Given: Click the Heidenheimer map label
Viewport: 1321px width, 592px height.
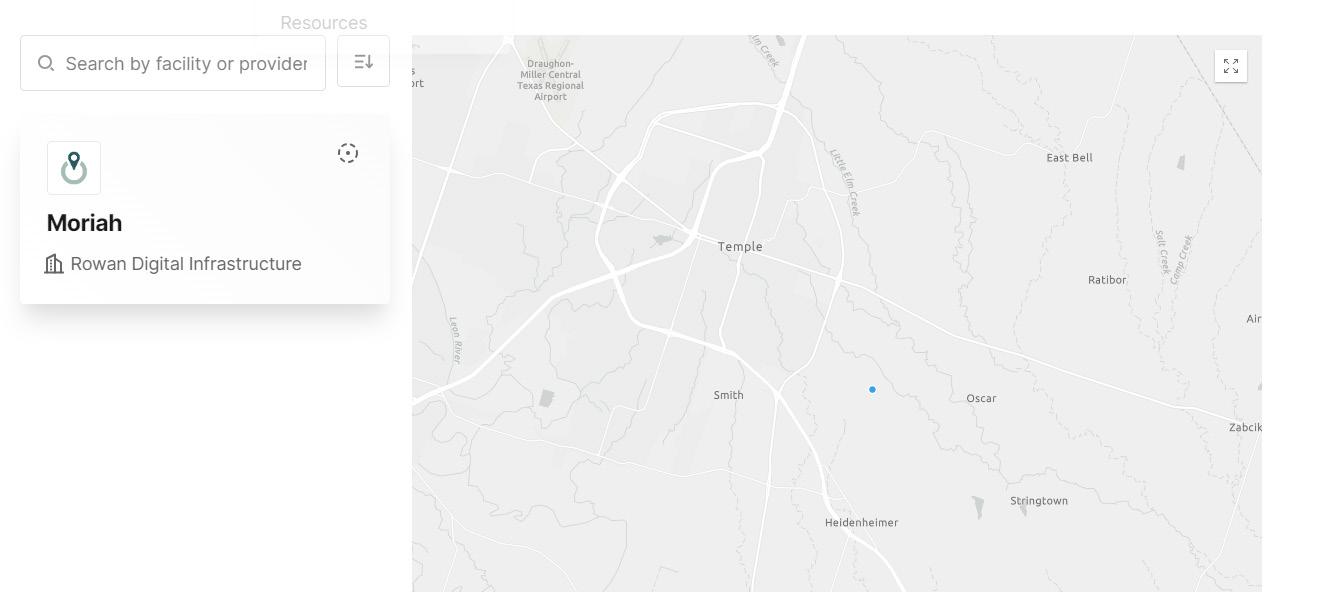Looking at the screenshot, I should (861, 523).
